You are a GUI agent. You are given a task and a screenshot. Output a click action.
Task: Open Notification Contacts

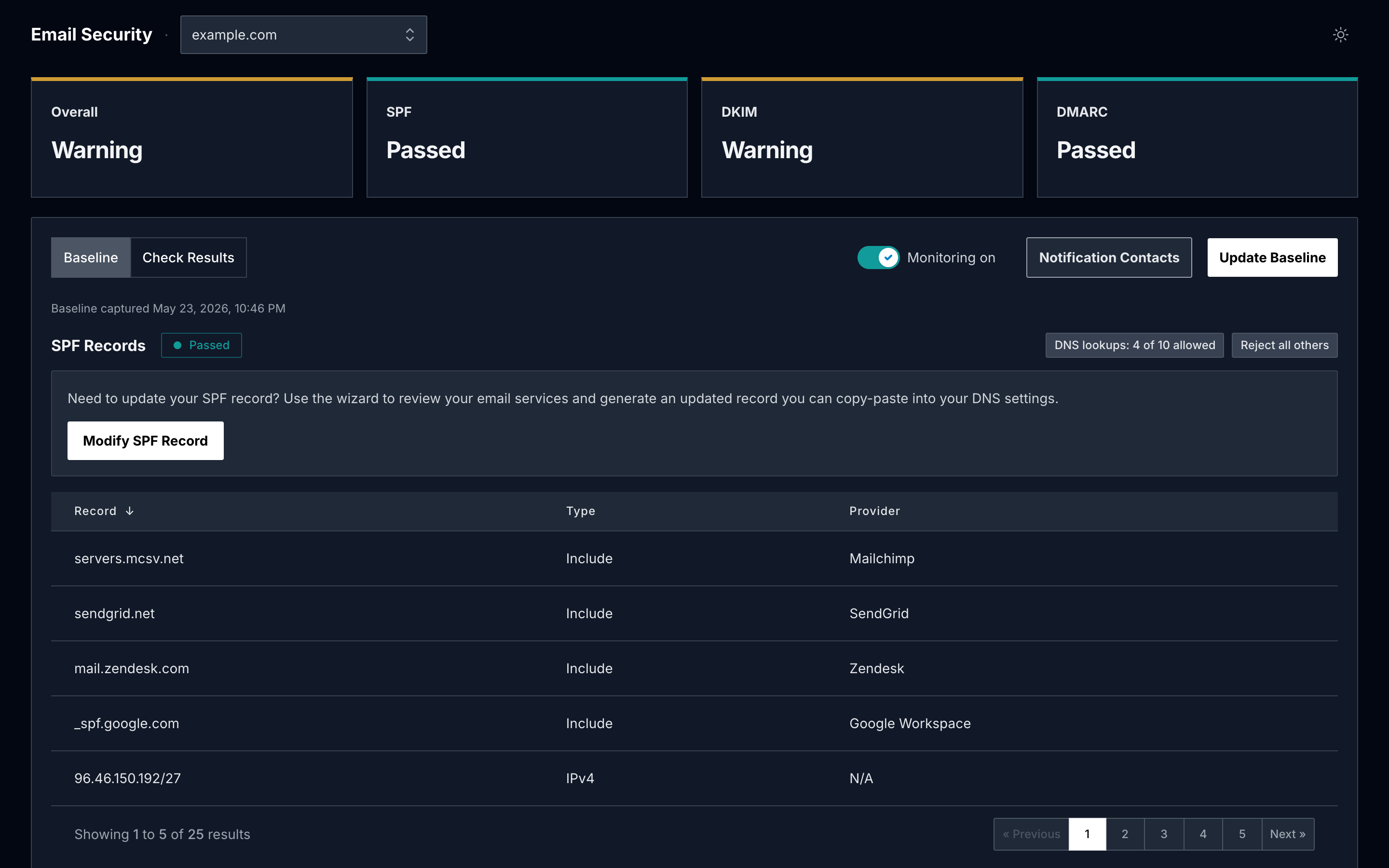click(x=1109, y=258)
